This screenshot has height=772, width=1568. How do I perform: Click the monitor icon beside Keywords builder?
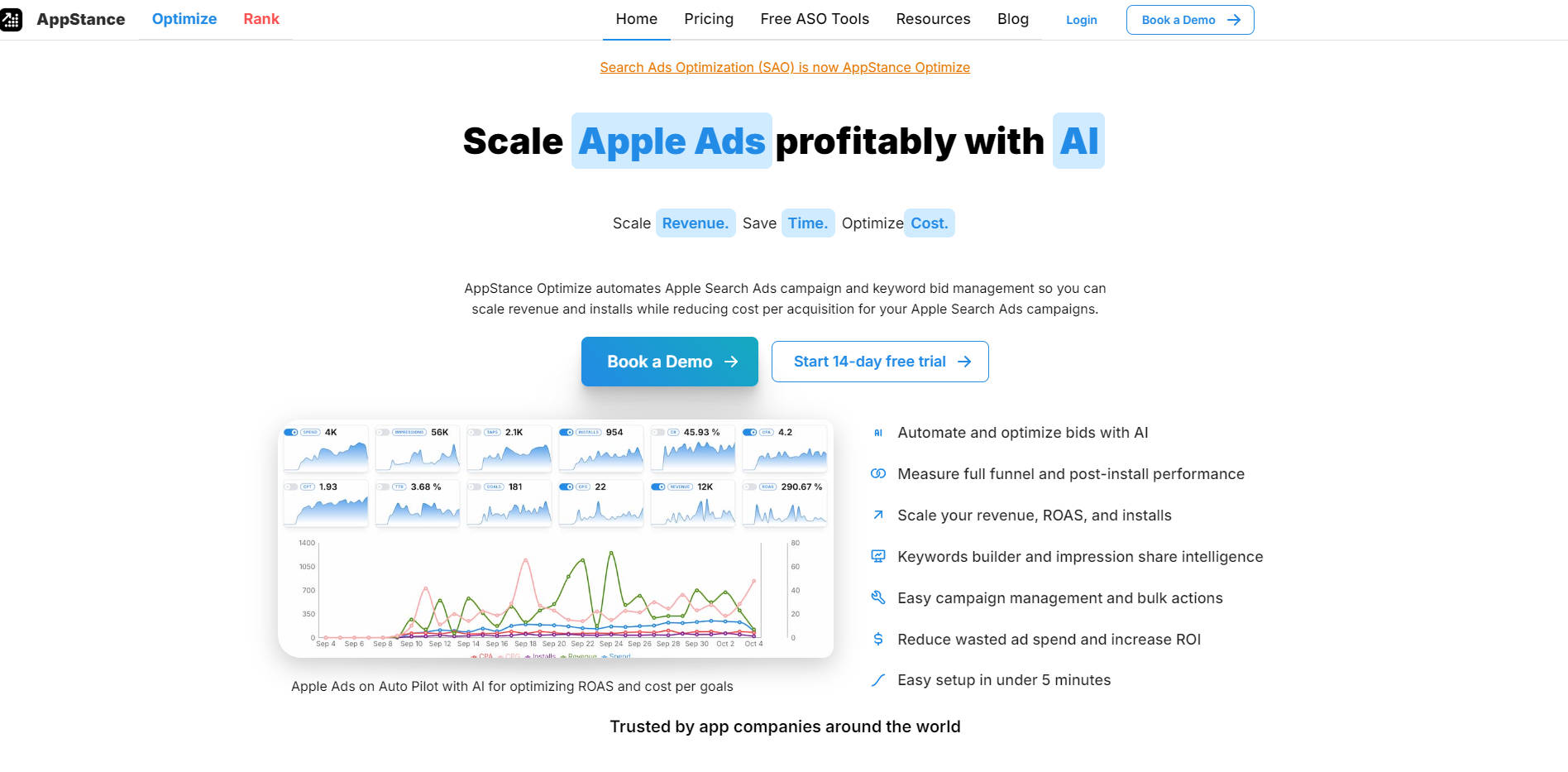tap(878, 557)
